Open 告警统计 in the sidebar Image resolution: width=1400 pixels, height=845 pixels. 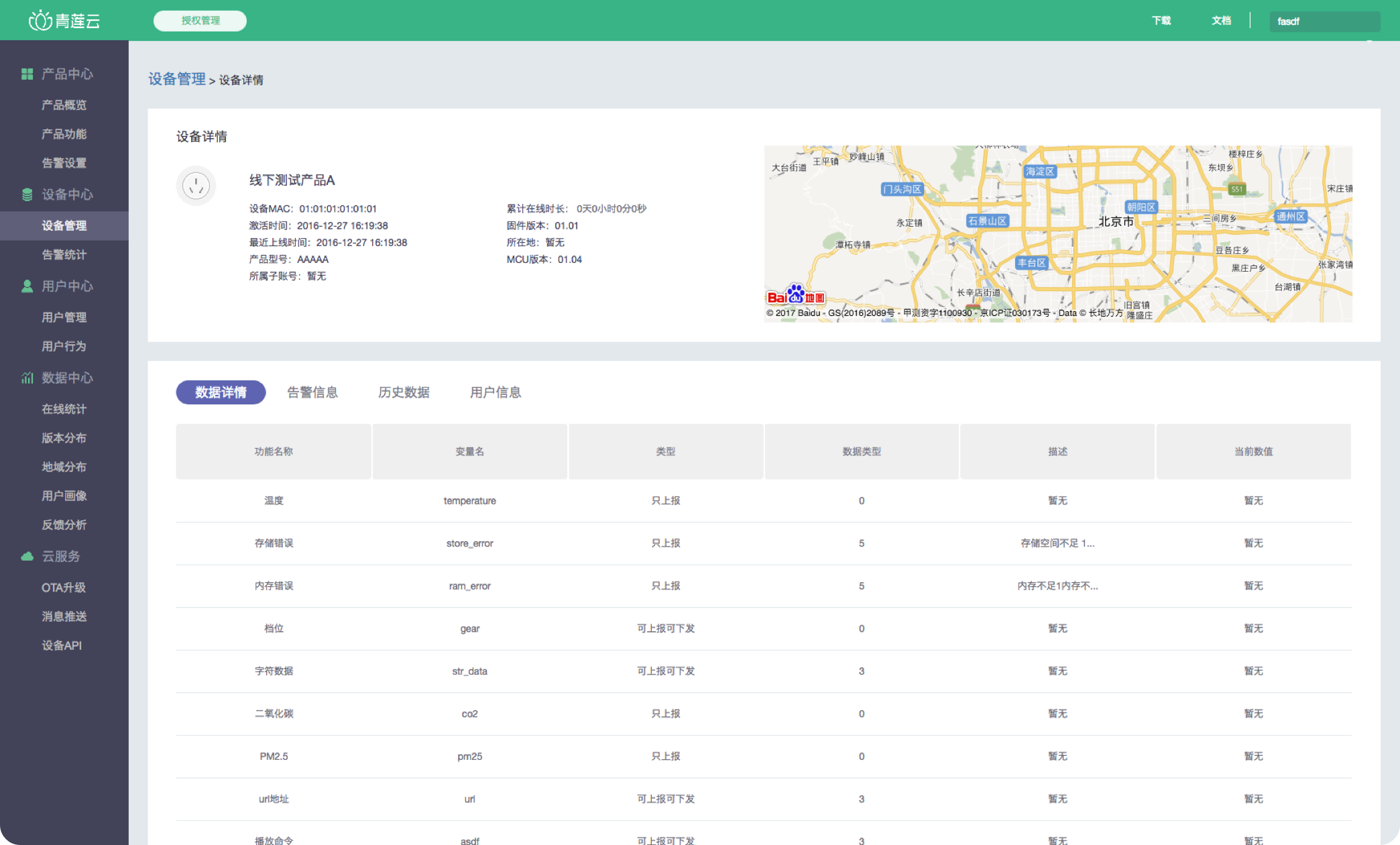(64, 255)
